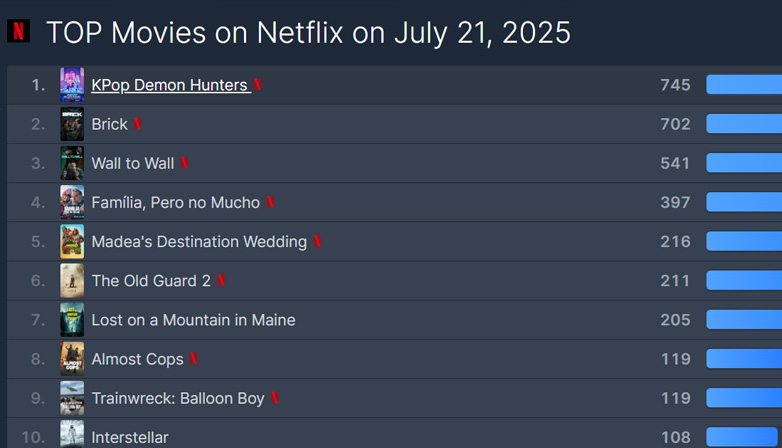Click the Netflix icon after Wall to Wall

pyautogui.click(x=184, y=163)
